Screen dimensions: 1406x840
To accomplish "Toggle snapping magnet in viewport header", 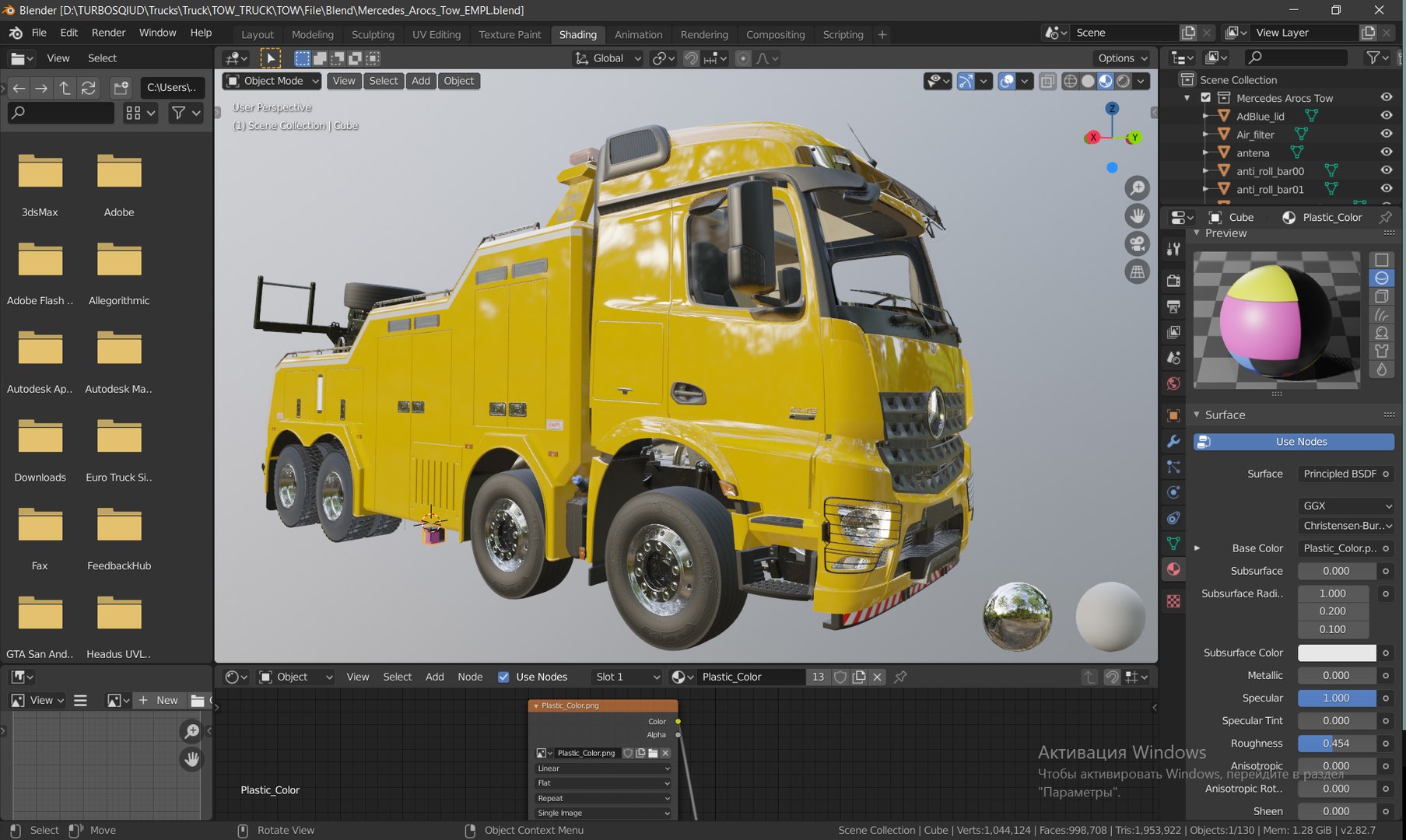I will pyautogui.click(x=690, y=58).
